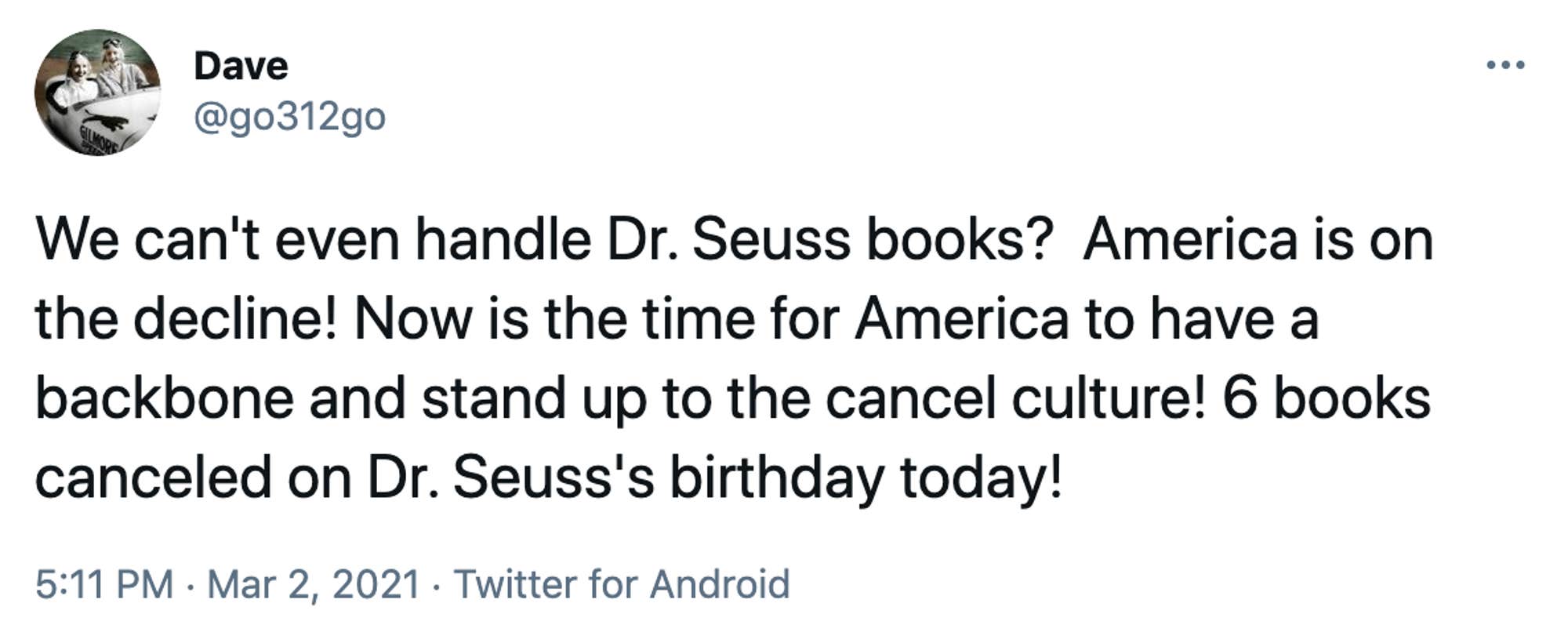Open the profile via display name Dave
Viewport: 1568px width, 643px height.
(x=241, y=66)
